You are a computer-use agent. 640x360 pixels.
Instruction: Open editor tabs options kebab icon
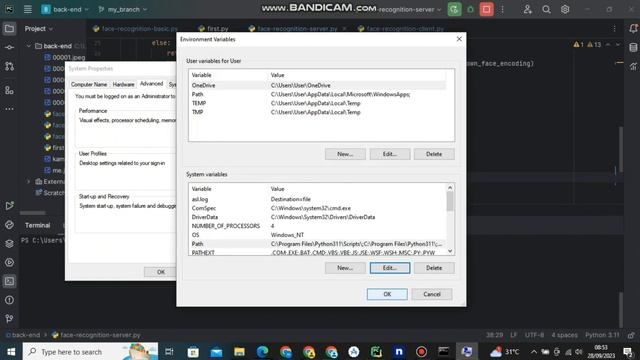[614, 29]
